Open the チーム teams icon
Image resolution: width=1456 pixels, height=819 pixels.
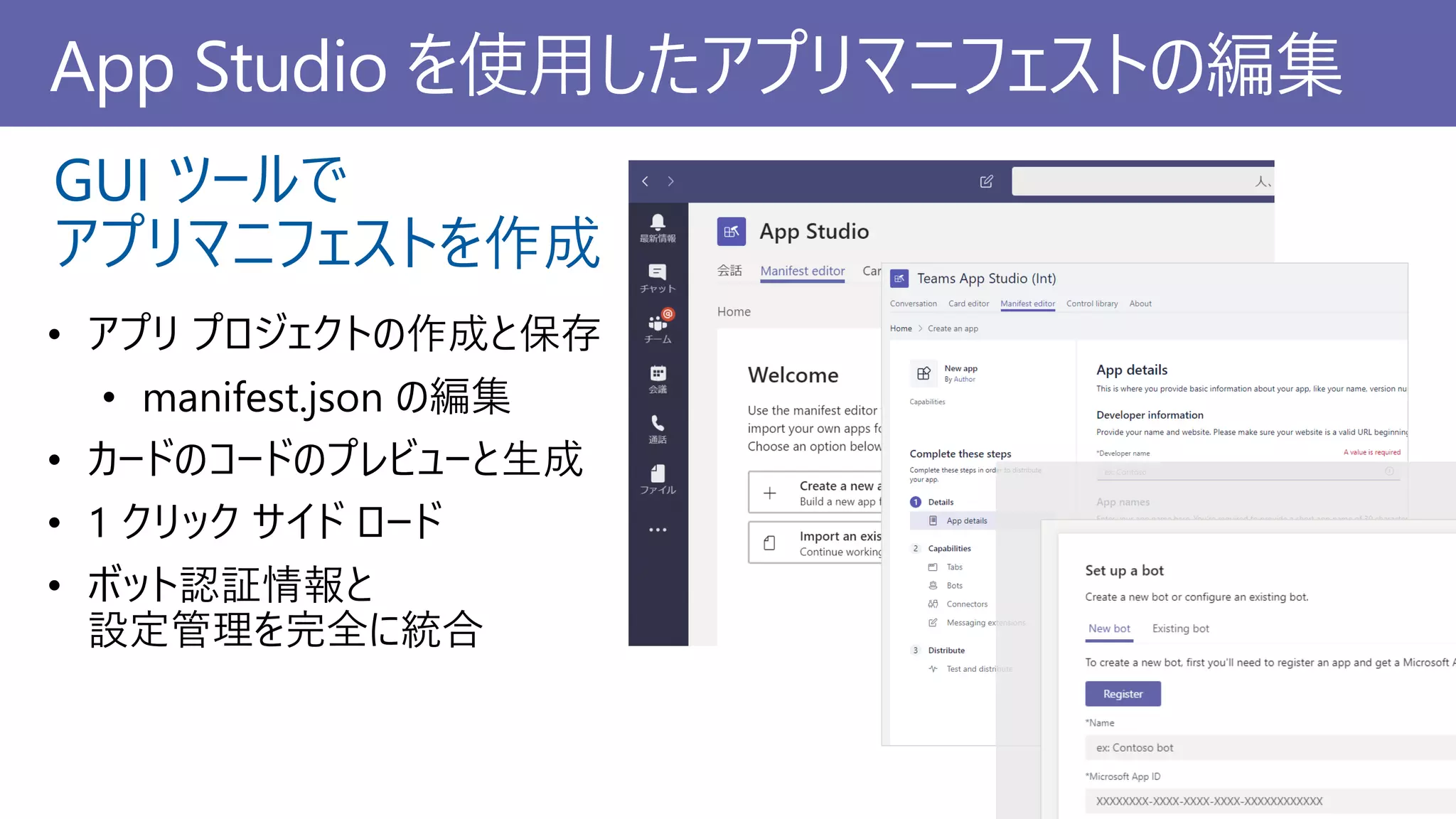658,327
